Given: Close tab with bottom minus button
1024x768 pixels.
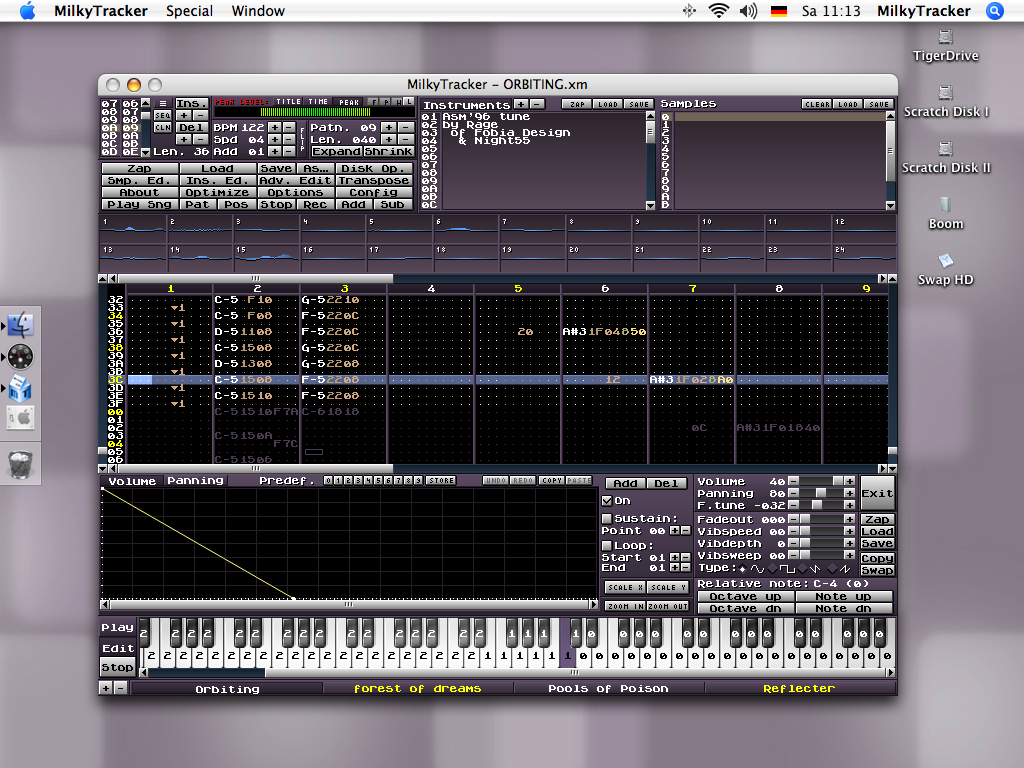Looking at the screenshot, I should coord(120,688).
